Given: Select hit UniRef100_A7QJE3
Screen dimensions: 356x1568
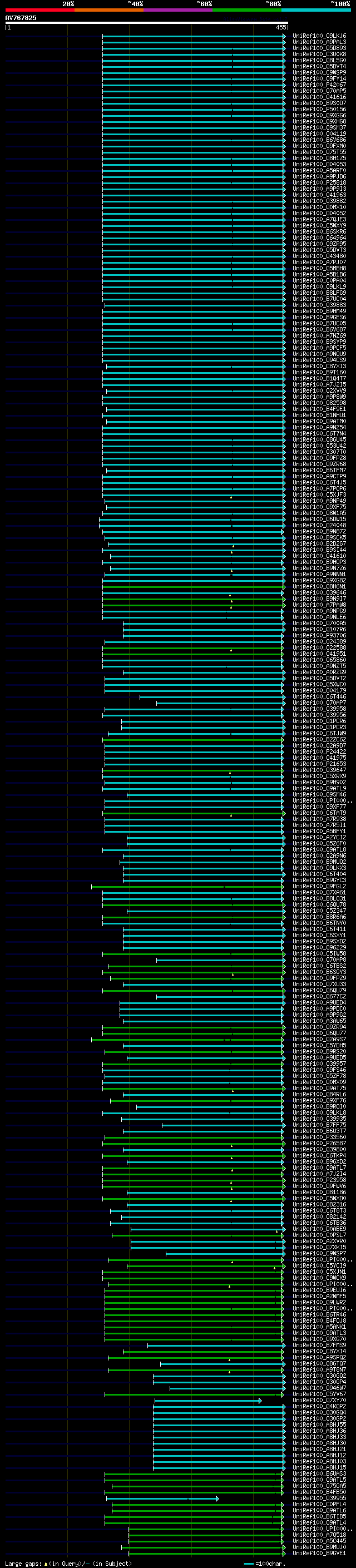Looking at the screenshot, I should click(x=319, y=219).
